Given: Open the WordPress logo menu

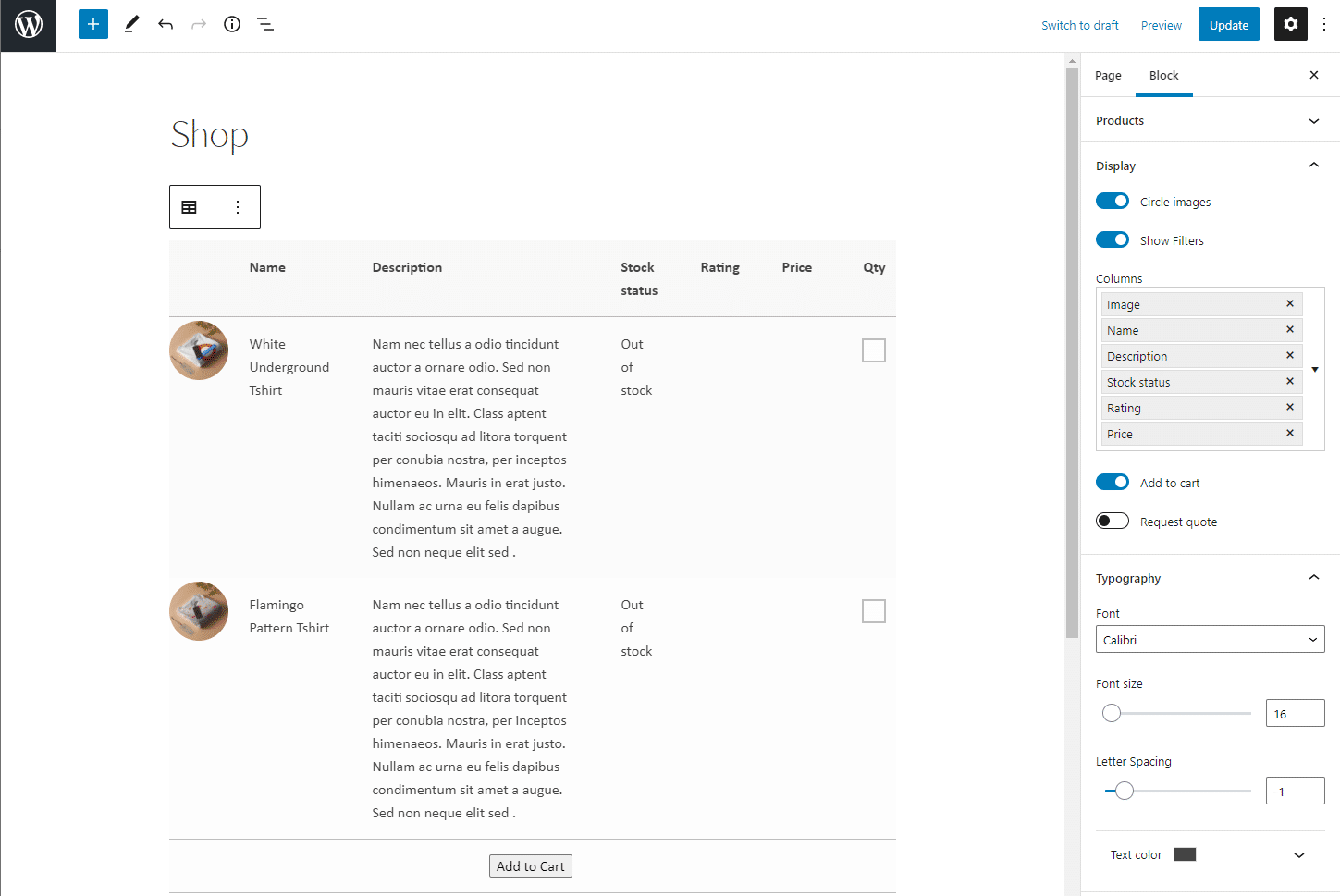Looking at the screenshot, I should pyautogui.click(x=28, y=25).
